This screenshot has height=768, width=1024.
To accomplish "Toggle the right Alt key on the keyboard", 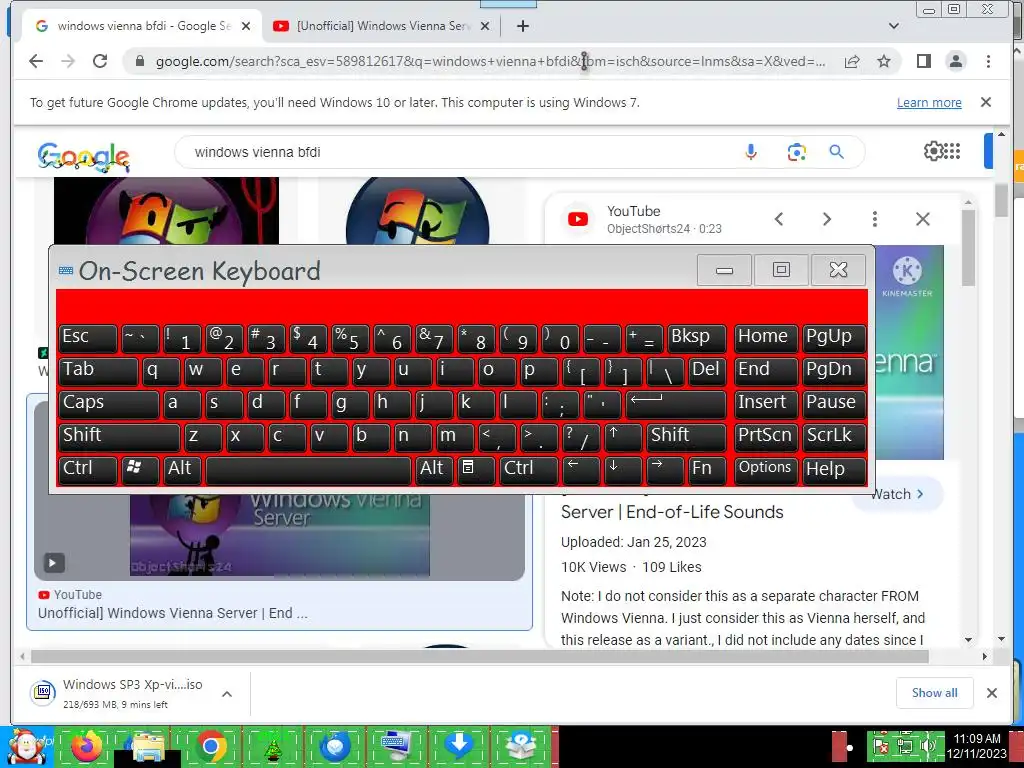I will 434,470.
